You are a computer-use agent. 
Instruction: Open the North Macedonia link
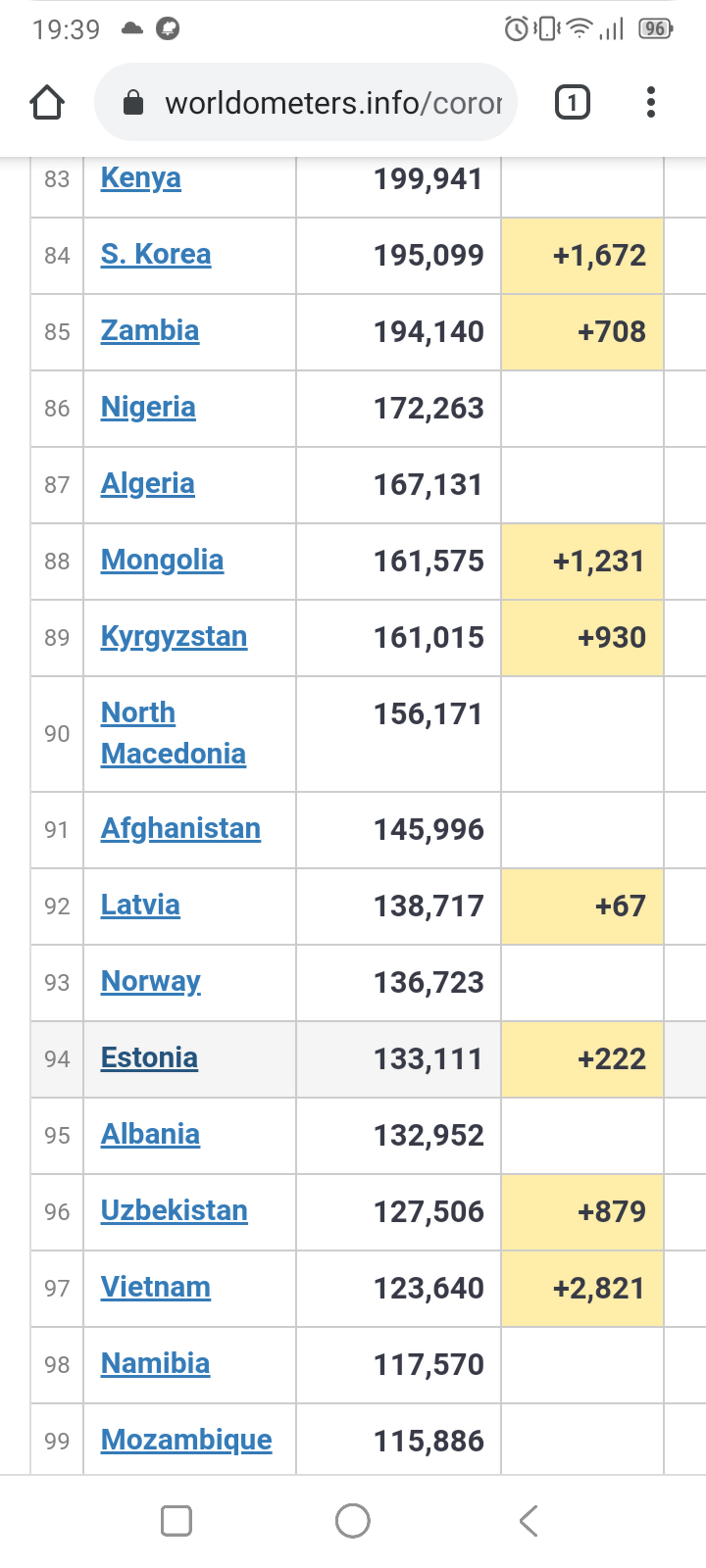point(173,733)
